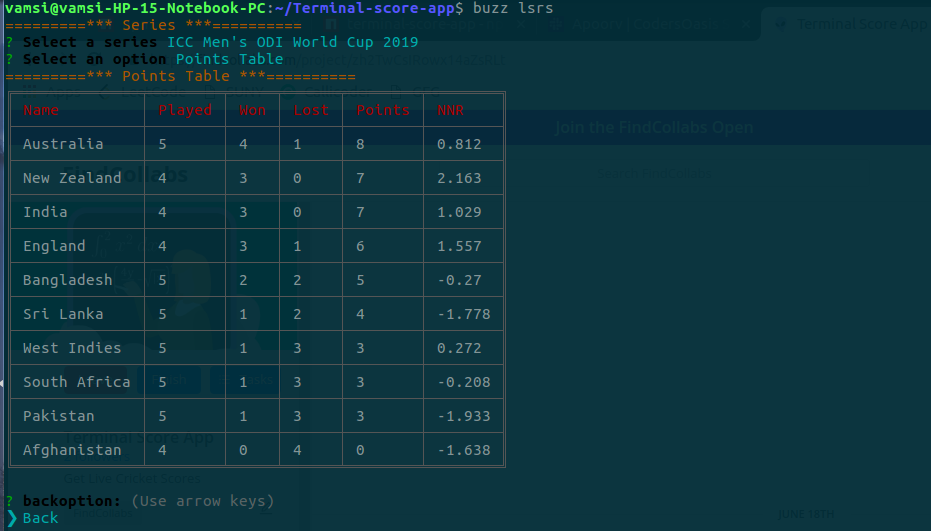Image resolution: width=931 pixels, height=531 pixels.
Task: Click the NNR column header
Action: pos(450,110)
